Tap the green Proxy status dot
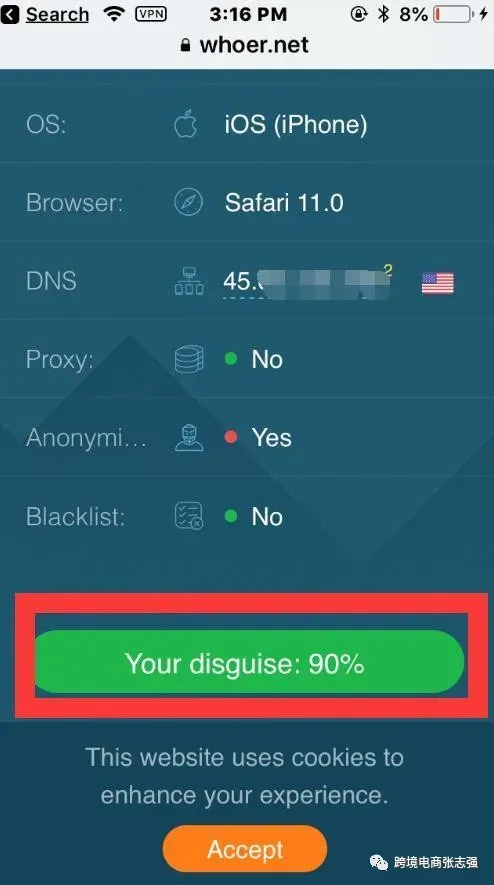Image resolution: width=494 pixels, height=885 pixels. pos(231,358)
